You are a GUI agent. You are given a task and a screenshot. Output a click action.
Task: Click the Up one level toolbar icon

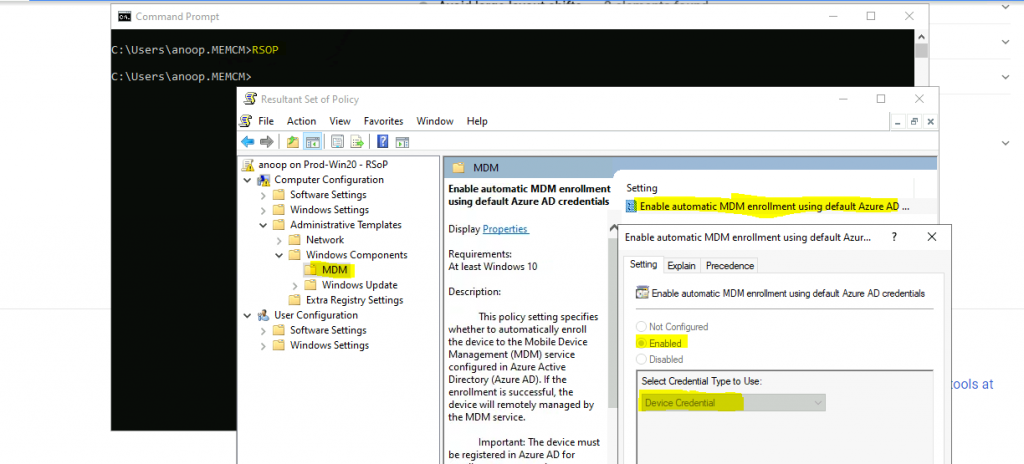coord(293,142)
